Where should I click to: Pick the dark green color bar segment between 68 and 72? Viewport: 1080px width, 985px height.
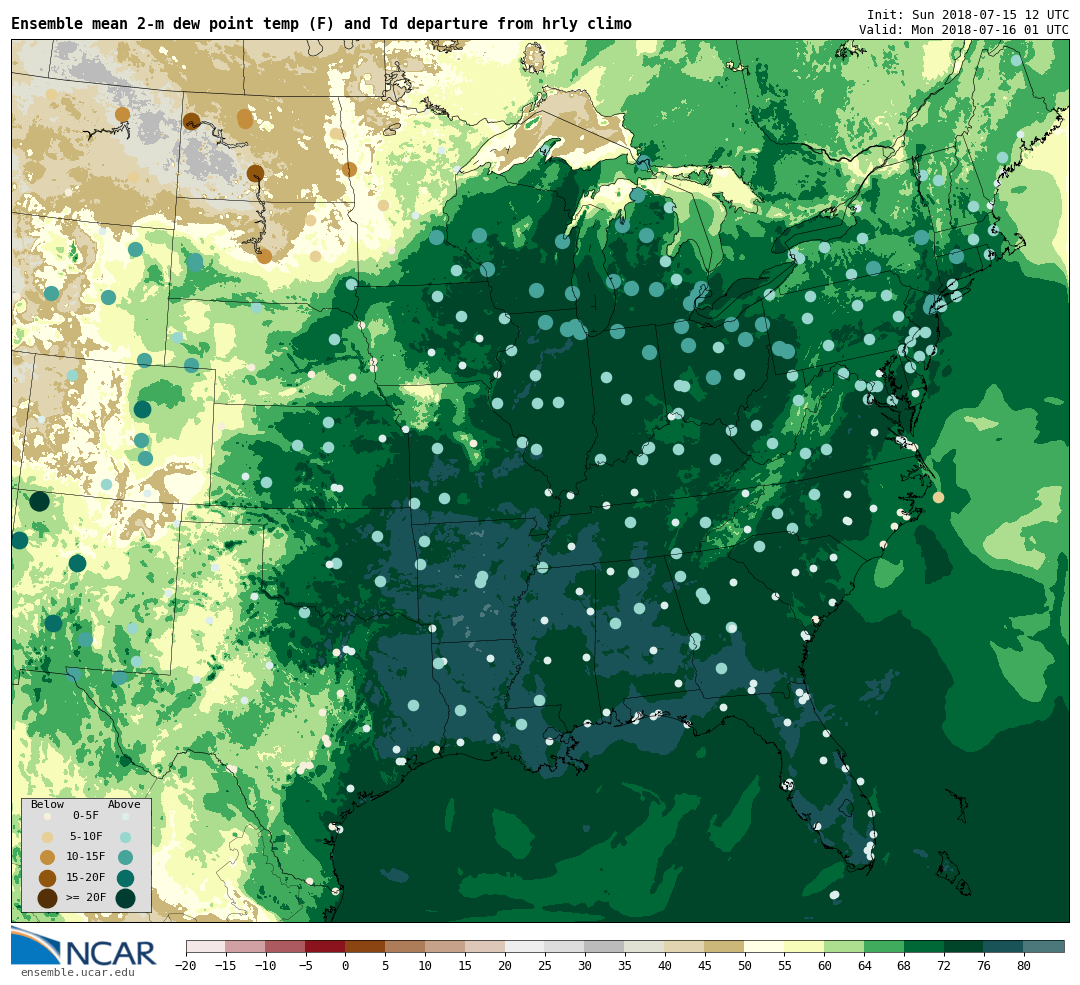pyautogui.click(x=925, y=946)
